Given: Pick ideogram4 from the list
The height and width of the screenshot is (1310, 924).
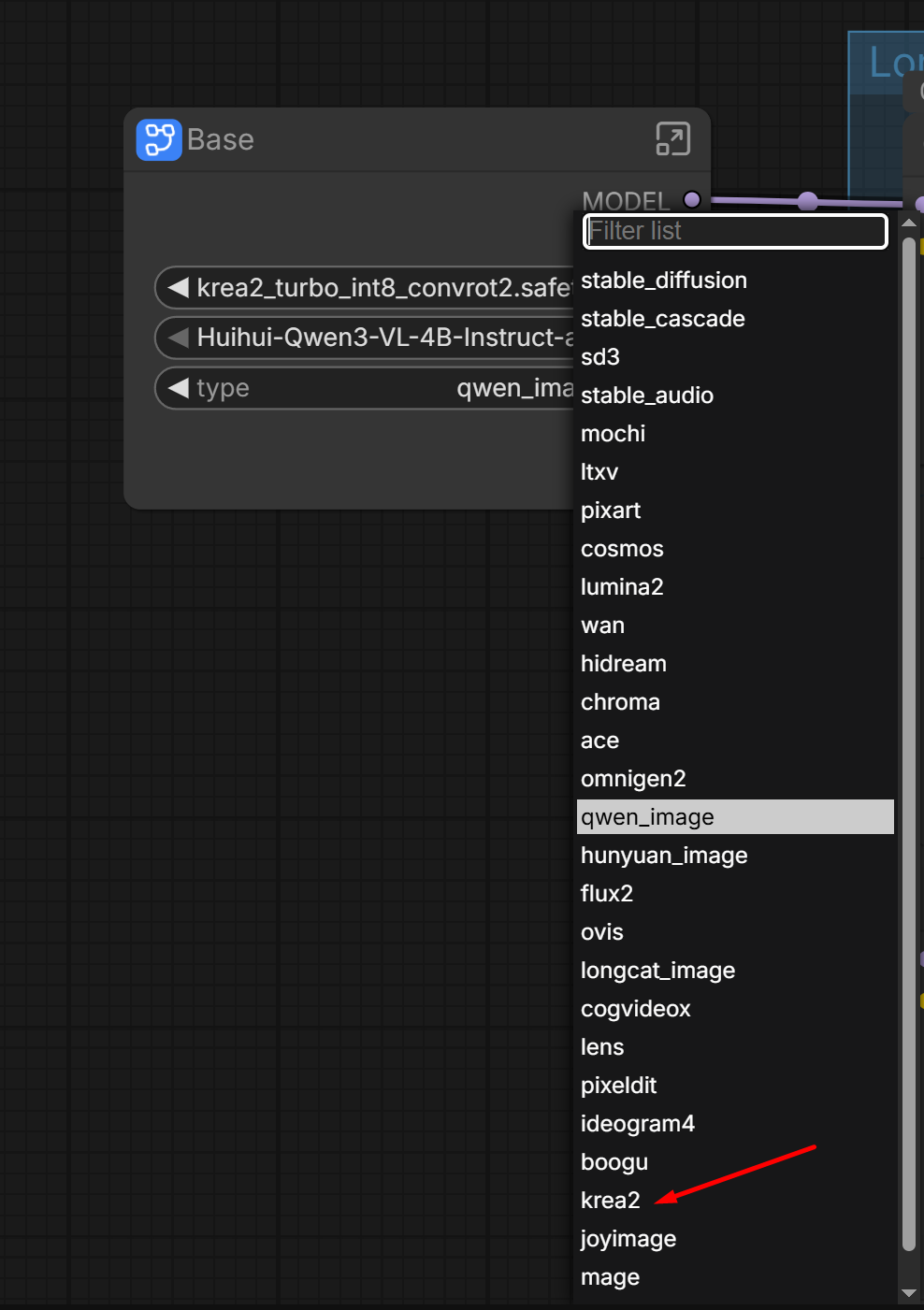Looking at the screenshot, I should 735,1124.
